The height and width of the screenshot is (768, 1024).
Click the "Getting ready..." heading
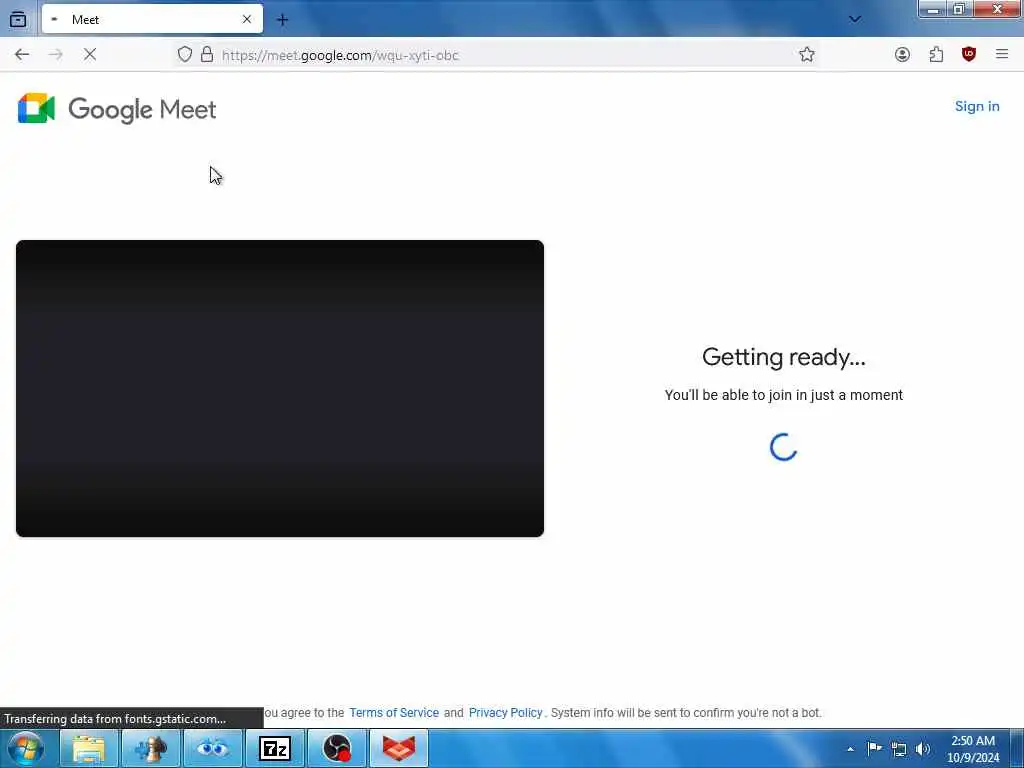pos(784,357)
